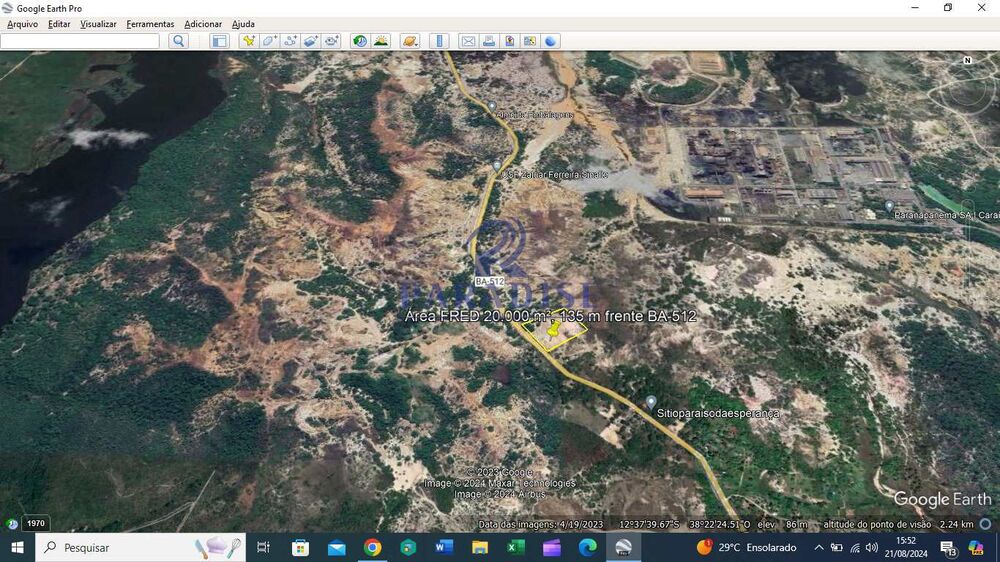This screenshot has width=1000, height=562.
Task: Click the email share icon
Action: (x=467, y=41)
